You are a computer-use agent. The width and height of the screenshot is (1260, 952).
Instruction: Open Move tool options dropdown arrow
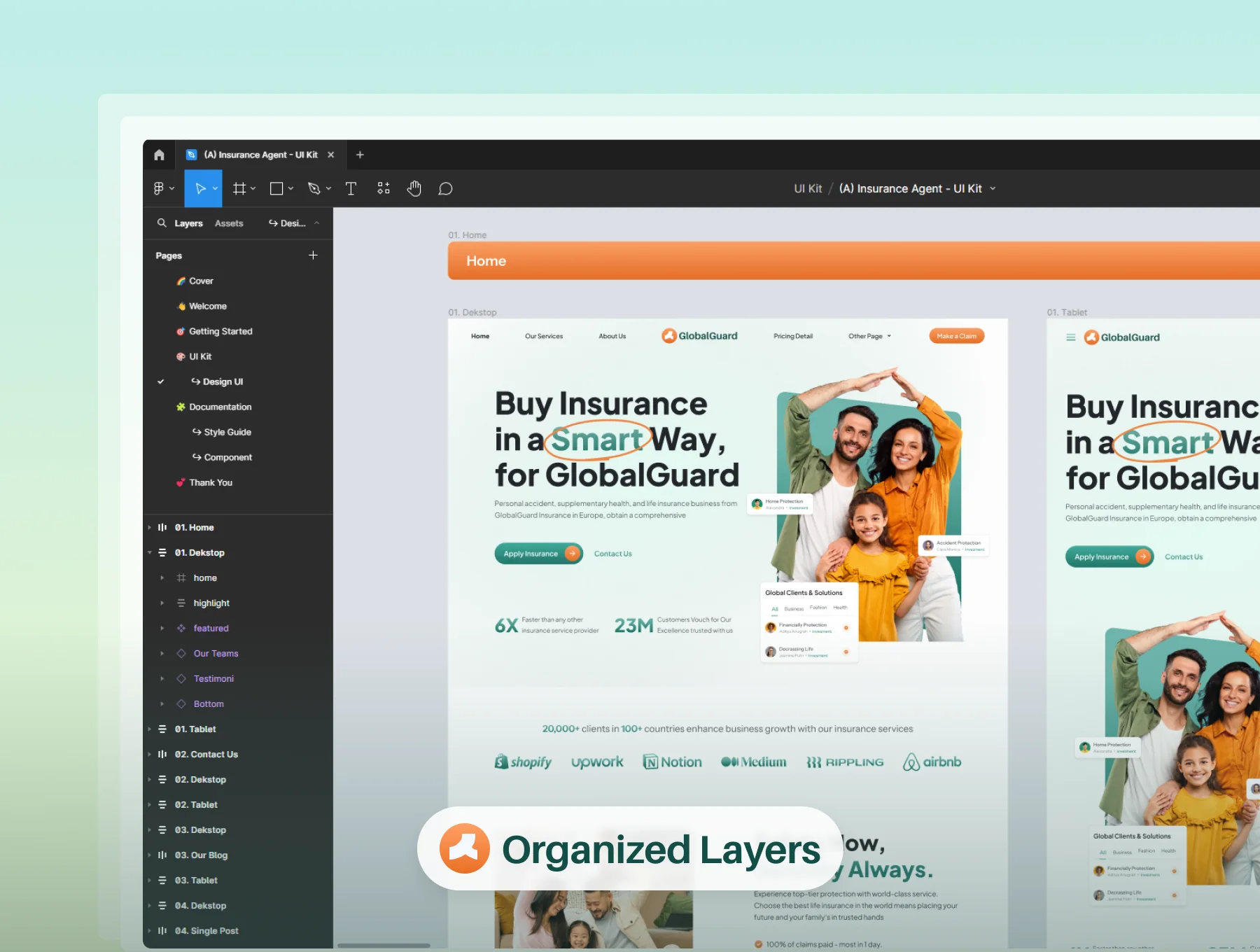click(215, 188)
